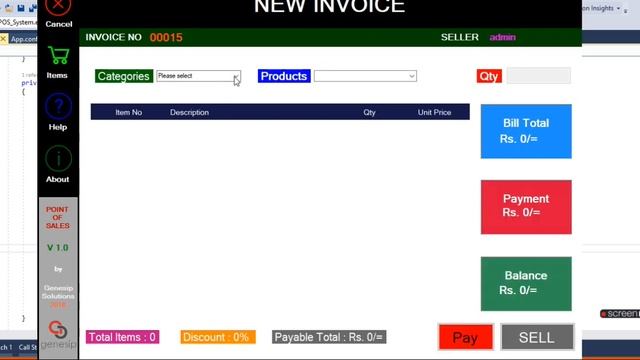
Task: Click the Item No column header
Action: pyautogui.click(x=129, y=112)
